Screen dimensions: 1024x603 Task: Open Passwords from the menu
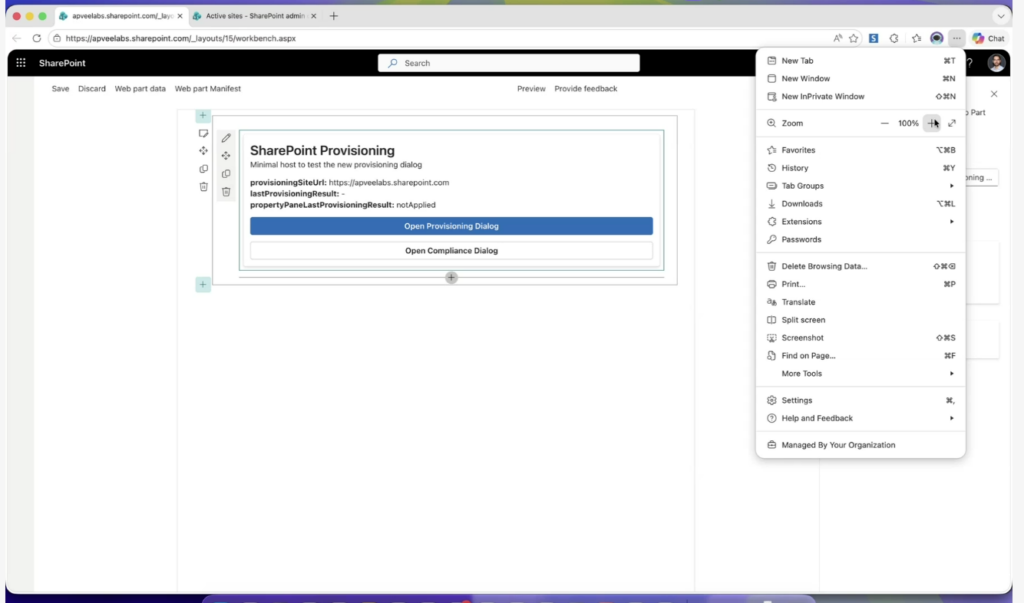(x=860, y=239)
